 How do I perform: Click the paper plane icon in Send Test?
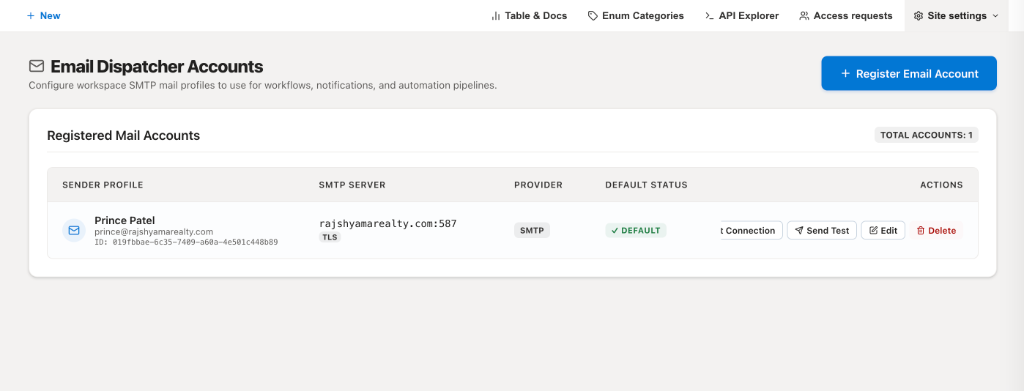[x=799, y=230]
